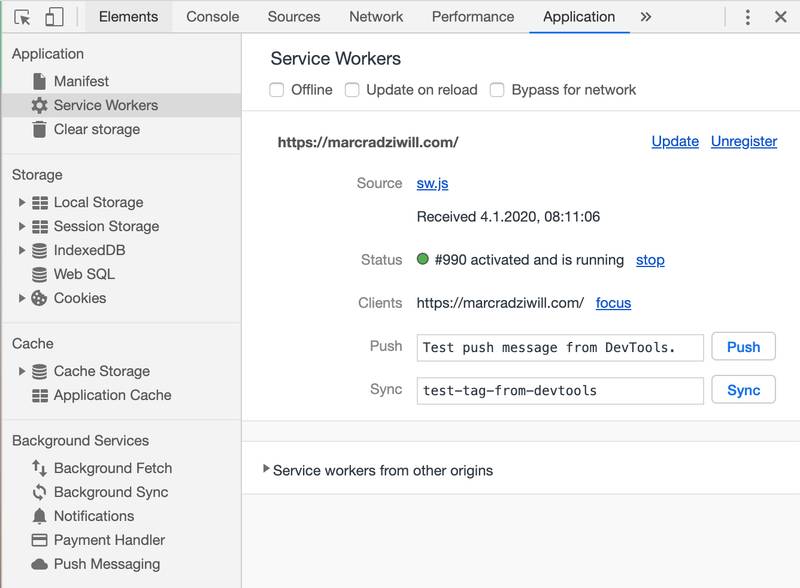The height and width of the screenshot is (588, 800).
Task: Expand Service workers from other origins
Action: click(x=266, y=469)
